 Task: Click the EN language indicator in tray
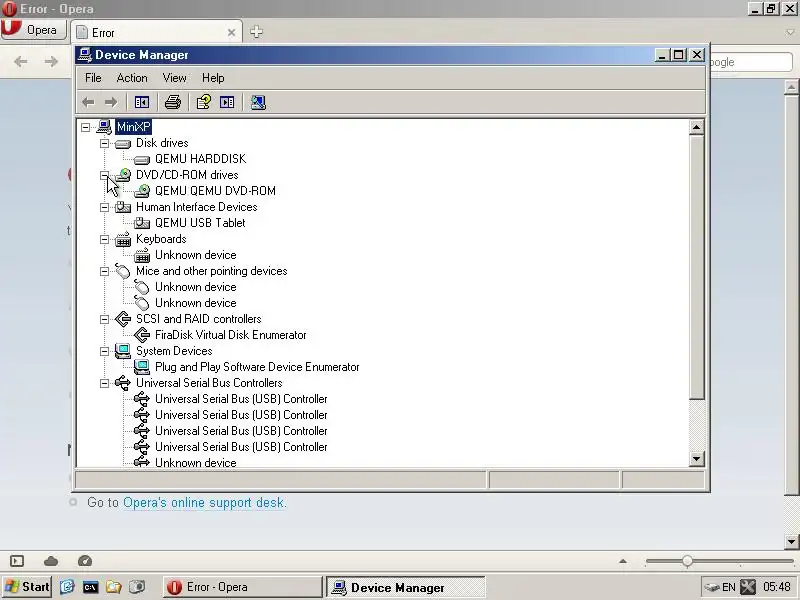[729, 587]
